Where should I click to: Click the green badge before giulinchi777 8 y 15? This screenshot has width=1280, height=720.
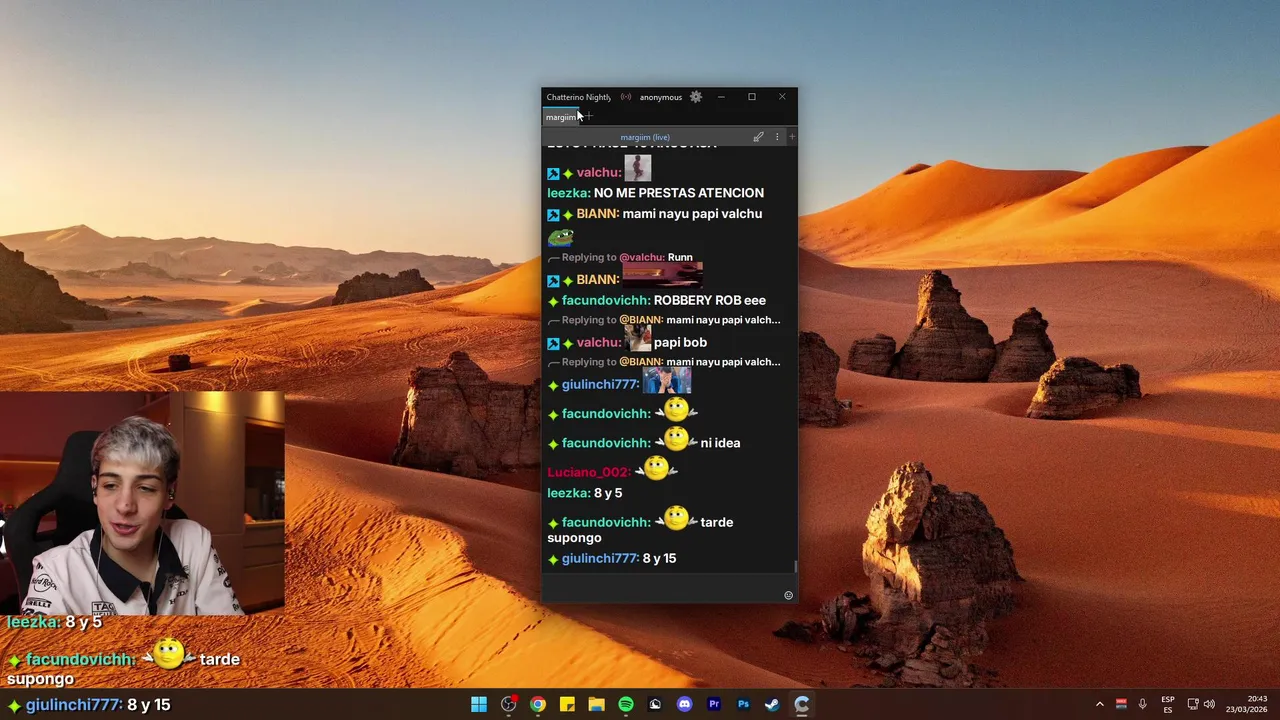553,559
